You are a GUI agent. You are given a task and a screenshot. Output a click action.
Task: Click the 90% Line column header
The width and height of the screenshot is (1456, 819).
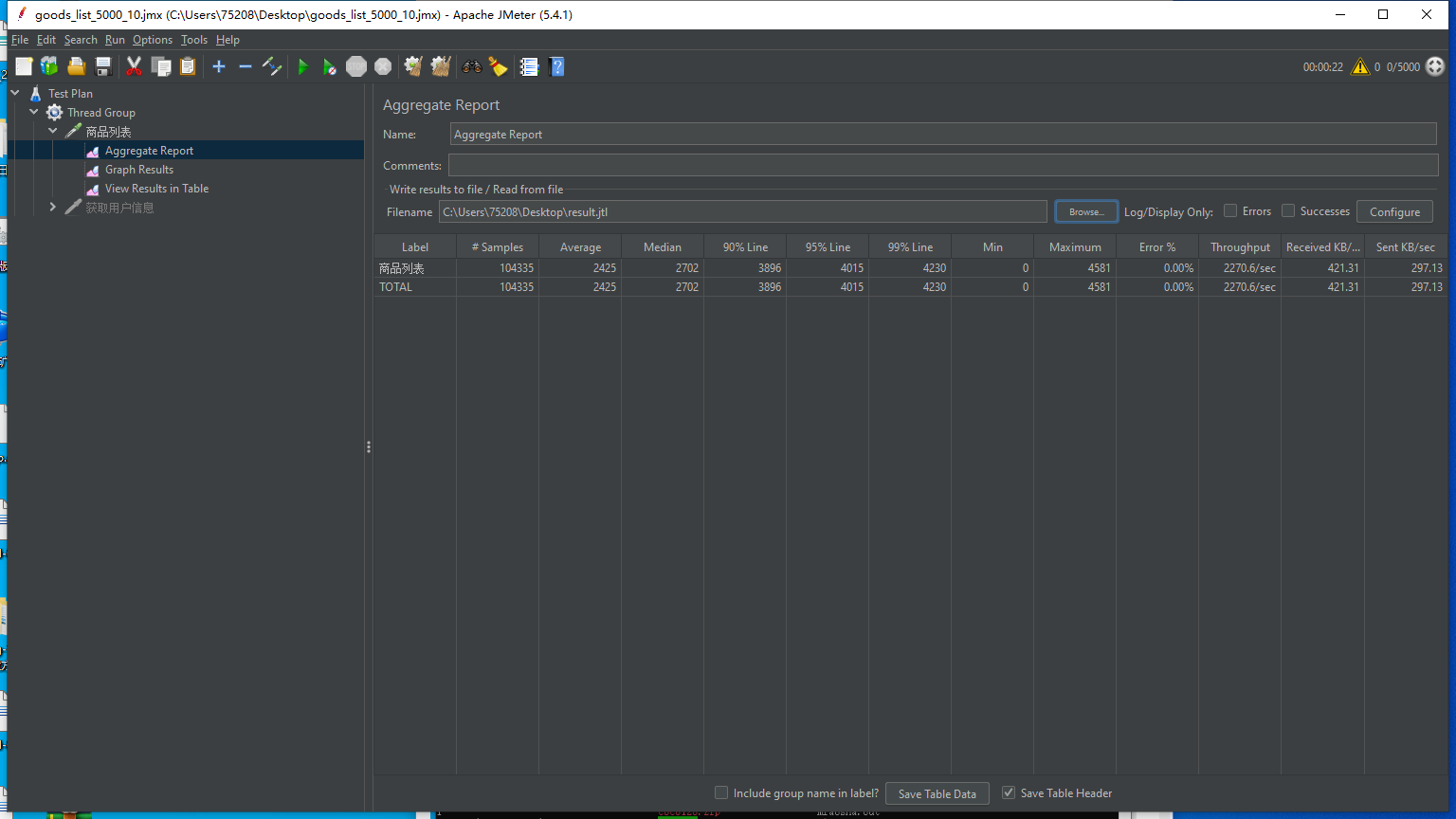point(745,246)
